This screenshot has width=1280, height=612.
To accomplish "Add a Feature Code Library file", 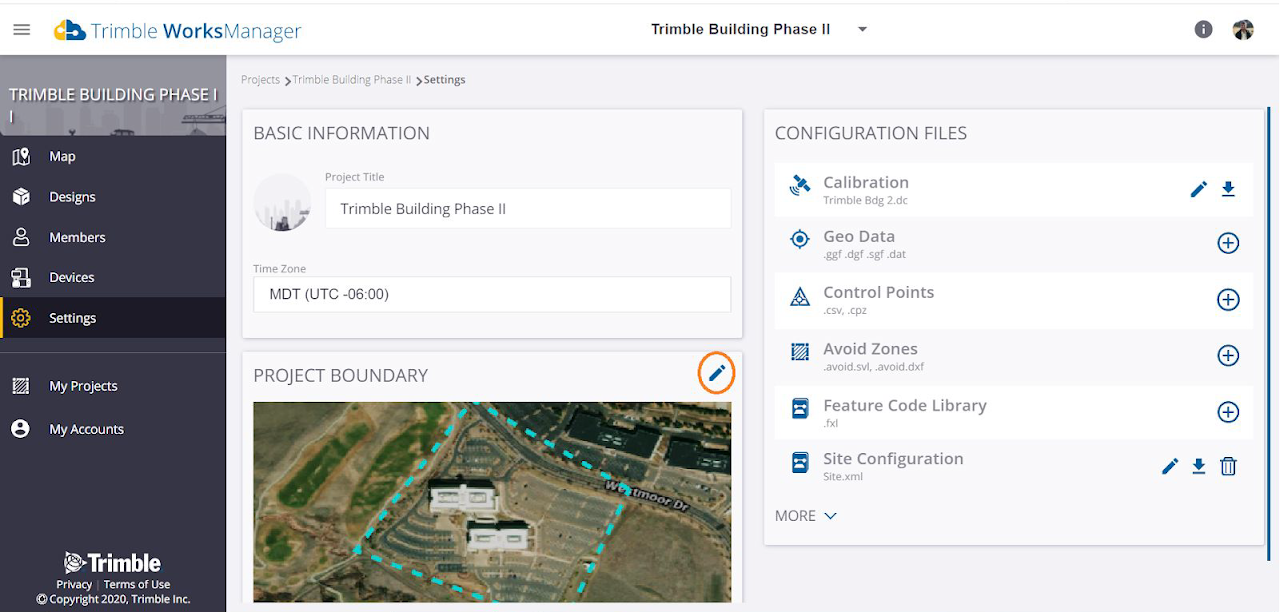I will (1228, 412).
